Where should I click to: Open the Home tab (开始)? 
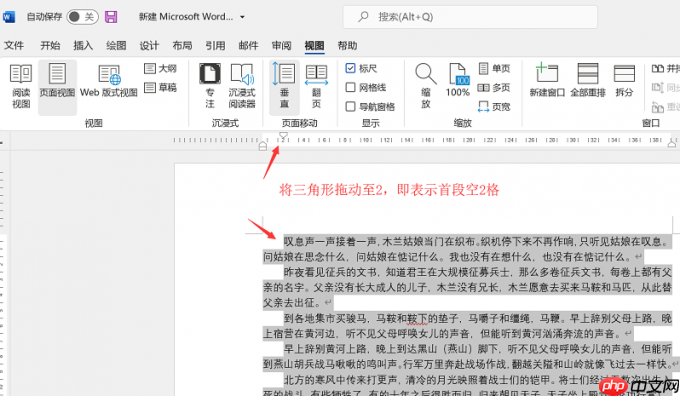[50, 46]
